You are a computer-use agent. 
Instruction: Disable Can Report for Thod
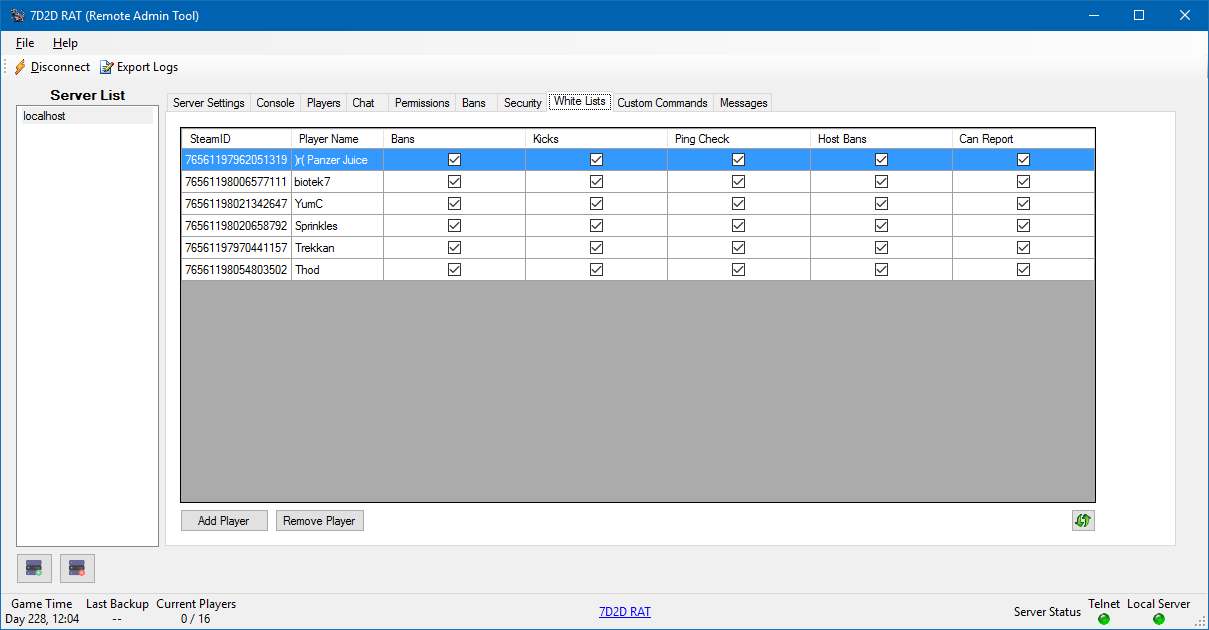(1023, 270)
